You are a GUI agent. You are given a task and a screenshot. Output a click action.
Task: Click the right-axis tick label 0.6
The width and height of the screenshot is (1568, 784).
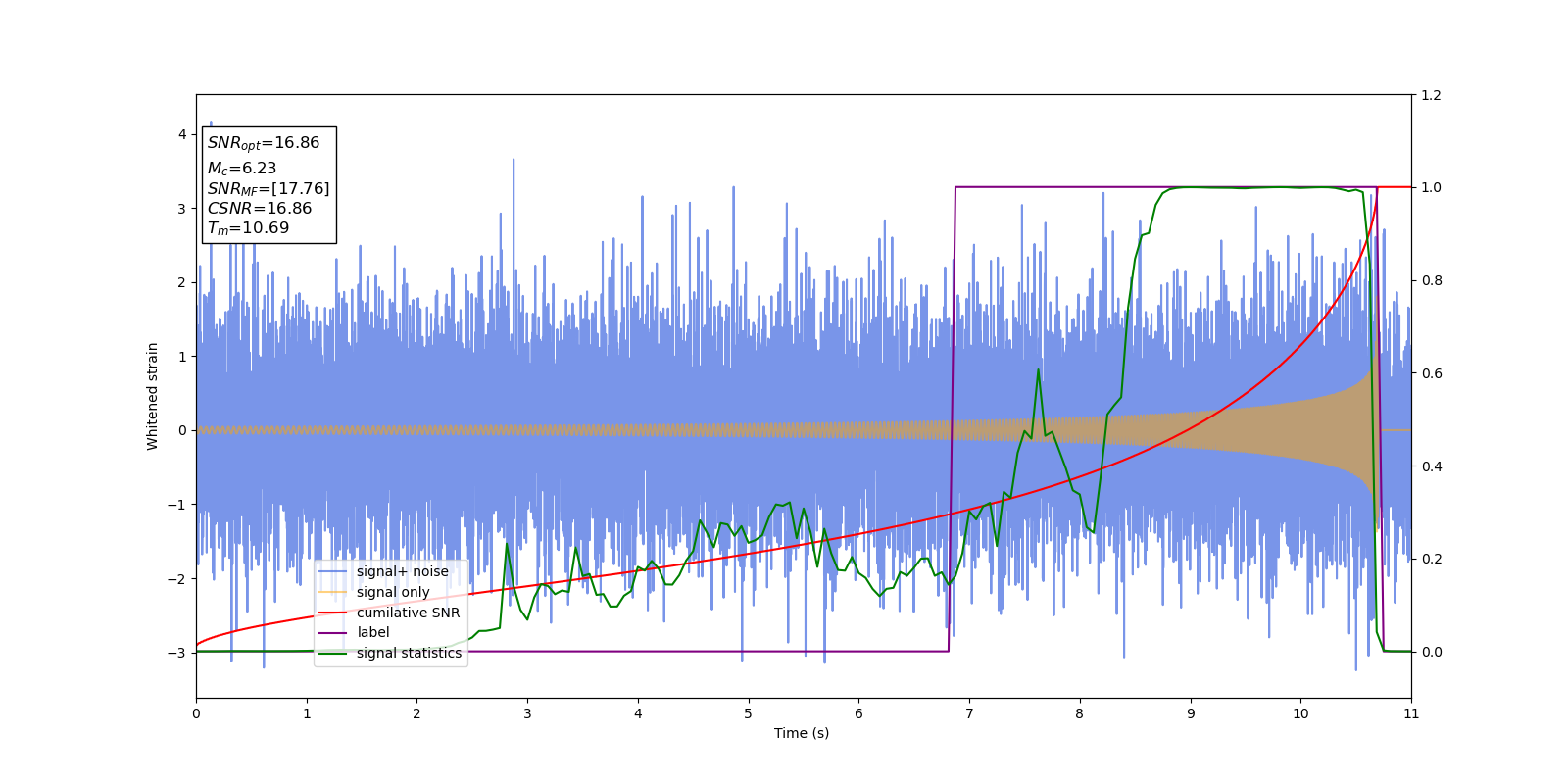coord(1431,373)
